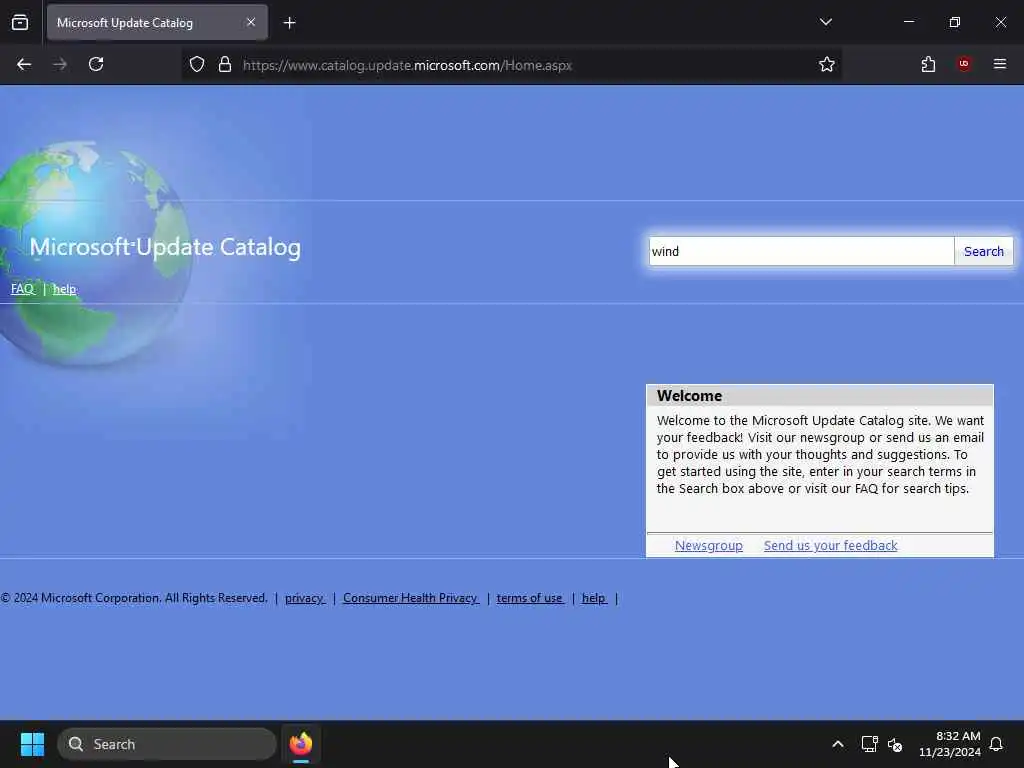Open the help link under the title
1024x768 pixels.
click(x=65, y=289)
